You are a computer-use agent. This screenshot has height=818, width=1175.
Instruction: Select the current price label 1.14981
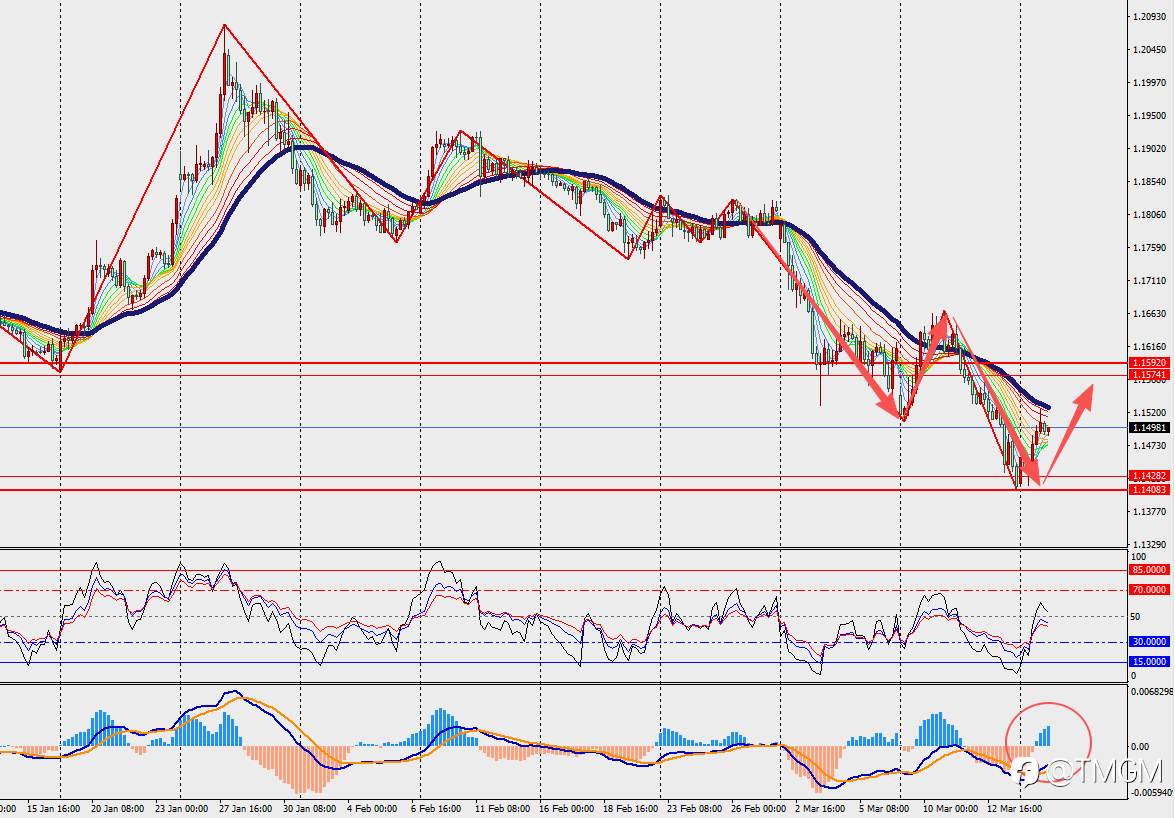(1149, 428)
